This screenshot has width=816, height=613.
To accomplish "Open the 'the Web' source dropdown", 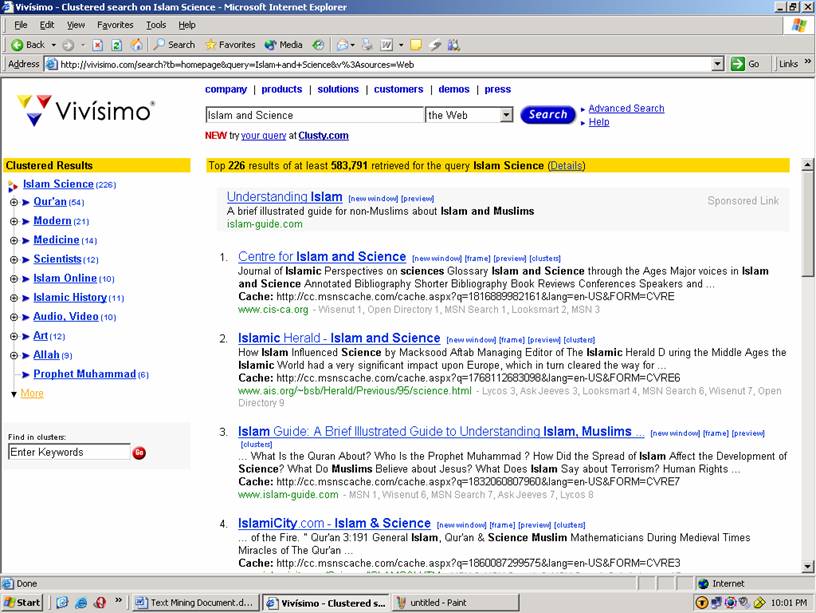I will pyautogui.click(x=506, y=115).
